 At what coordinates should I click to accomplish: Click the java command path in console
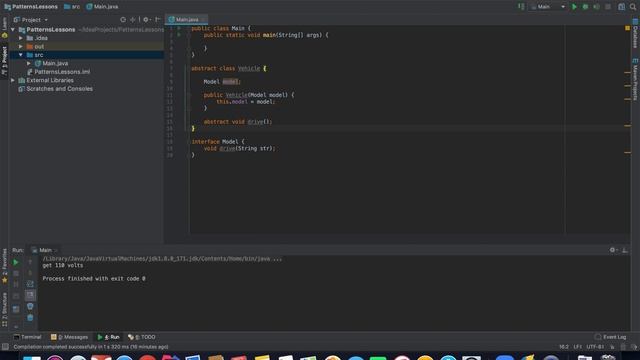pyautogui.click(x=162, y=259)
